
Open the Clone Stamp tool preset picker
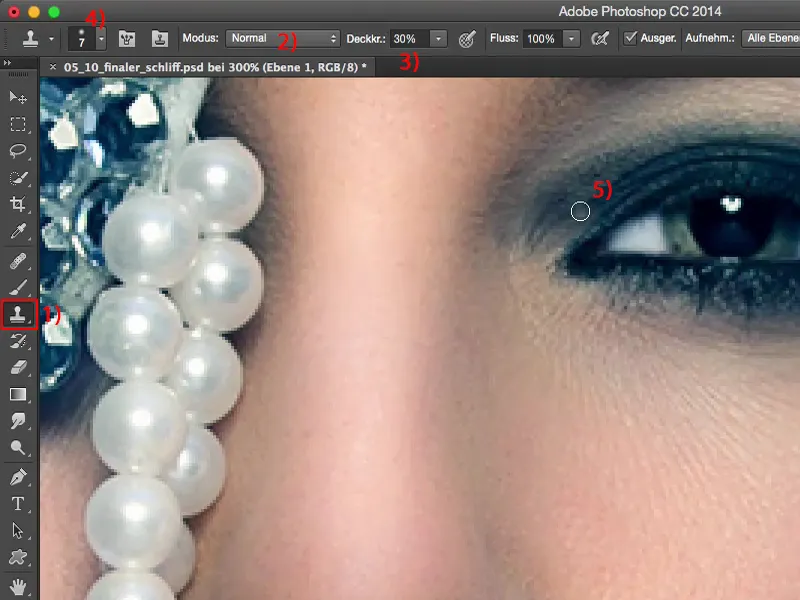click(x=38, y=39)
